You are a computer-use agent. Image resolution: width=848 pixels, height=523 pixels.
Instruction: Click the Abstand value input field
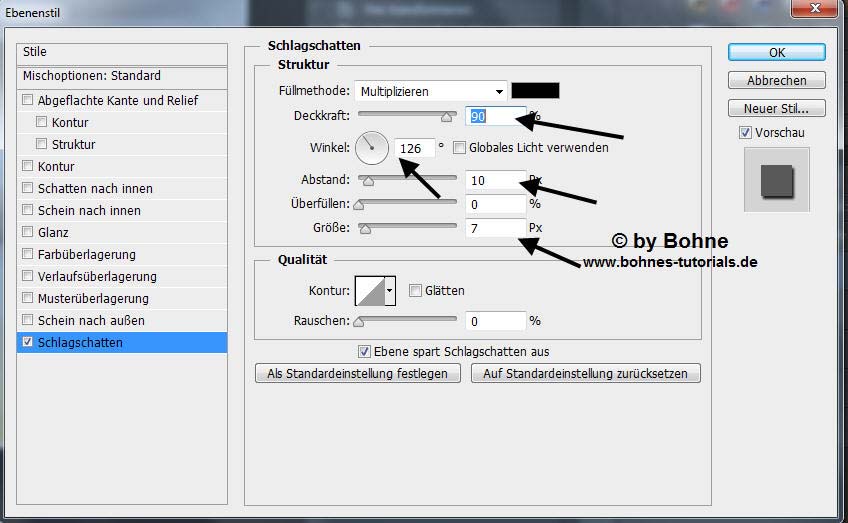pyautogui.click(x=495, y=180)
